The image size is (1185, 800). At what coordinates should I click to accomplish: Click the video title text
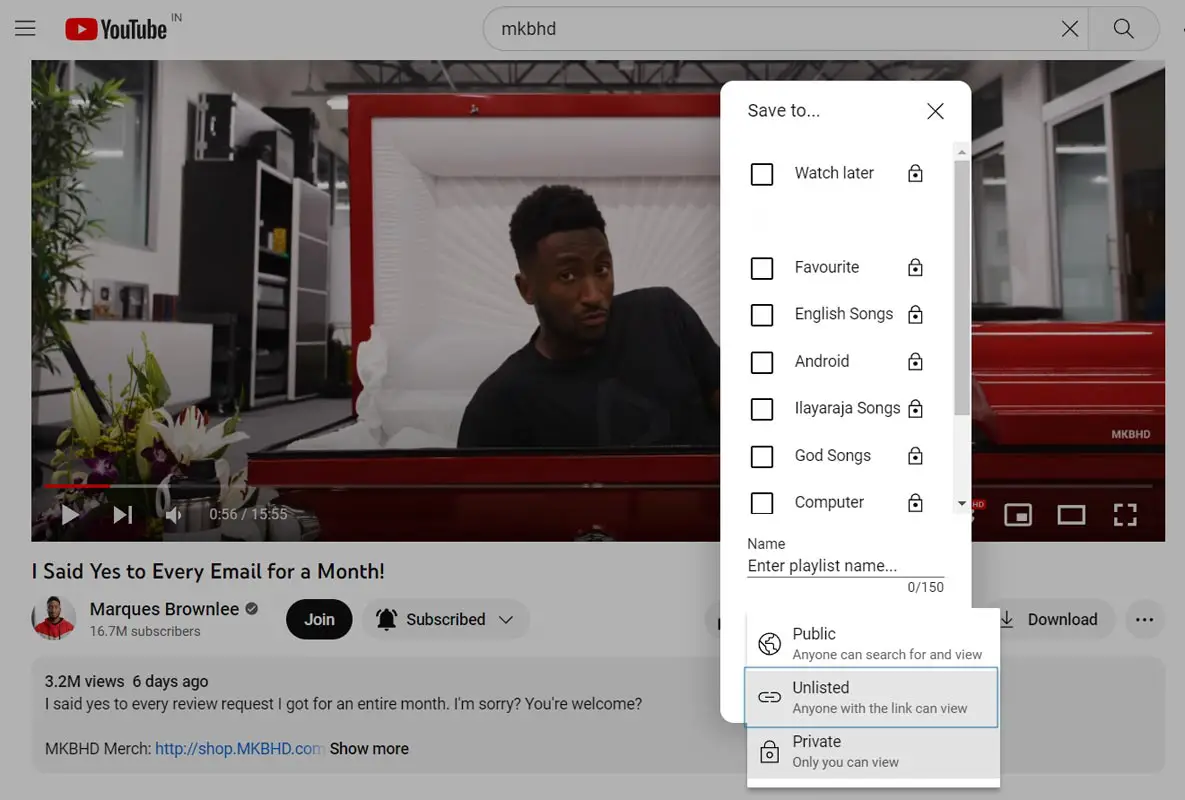[208, 571]
